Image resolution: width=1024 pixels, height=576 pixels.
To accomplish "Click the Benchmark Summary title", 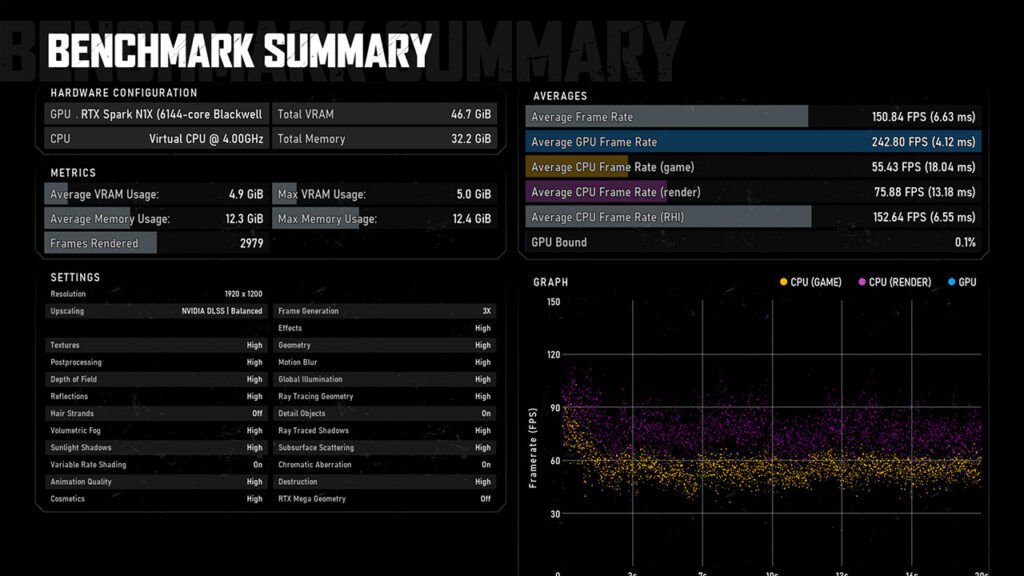I will pos(239,51).
